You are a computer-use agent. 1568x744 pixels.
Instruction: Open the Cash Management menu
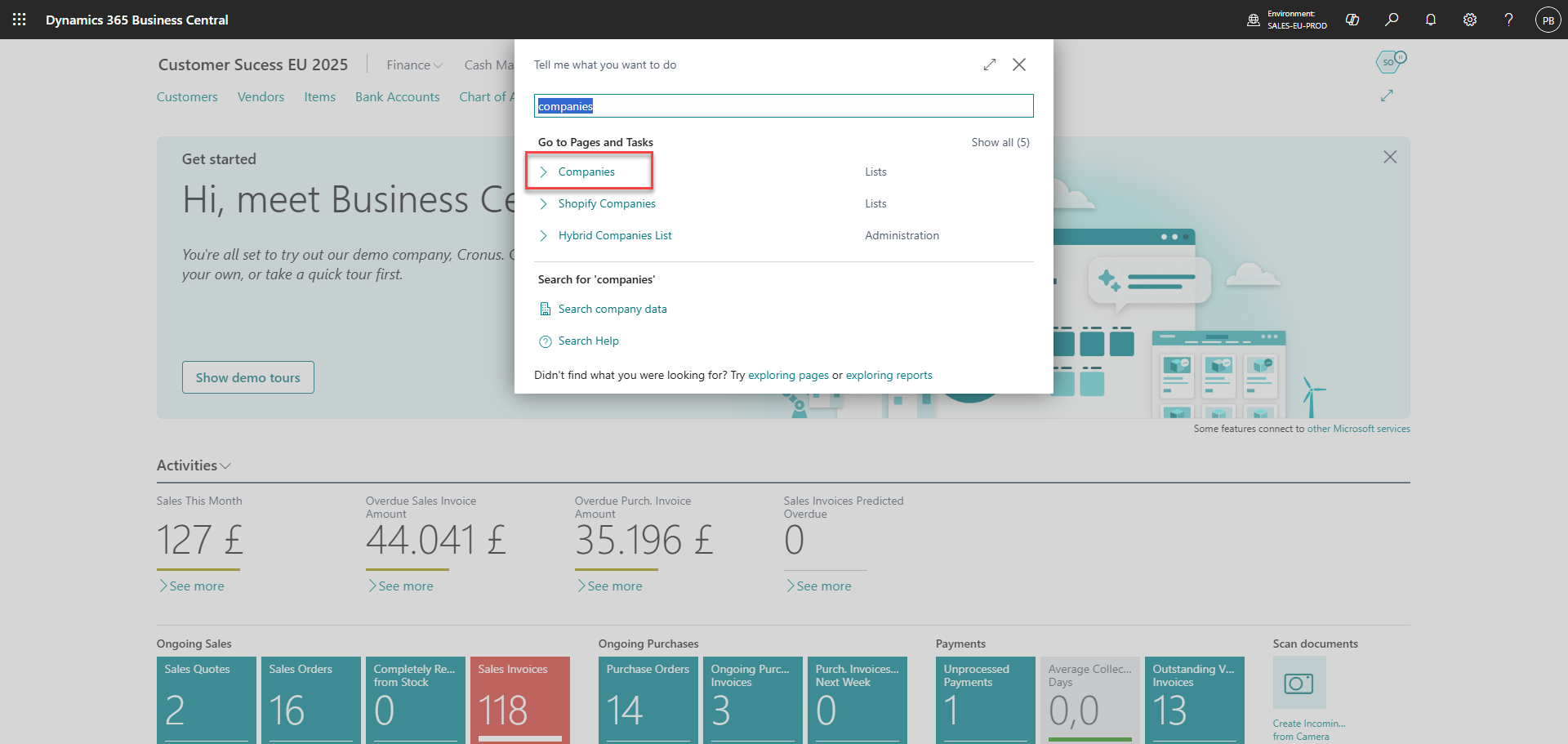click(488, 65)
